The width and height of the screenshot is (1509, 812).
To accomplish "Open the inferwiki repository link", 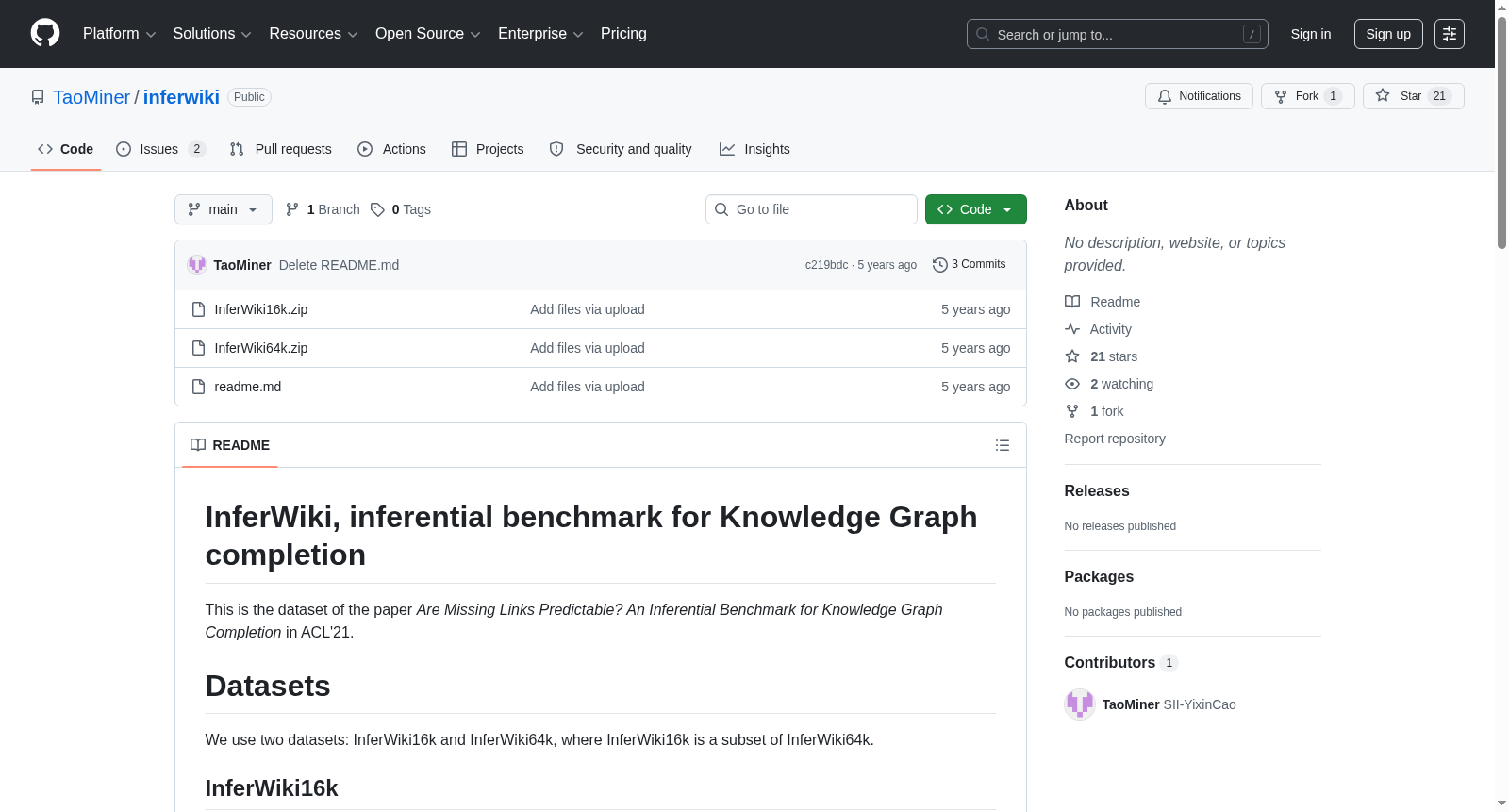I will pyautogui.click(x=181, y=97).
